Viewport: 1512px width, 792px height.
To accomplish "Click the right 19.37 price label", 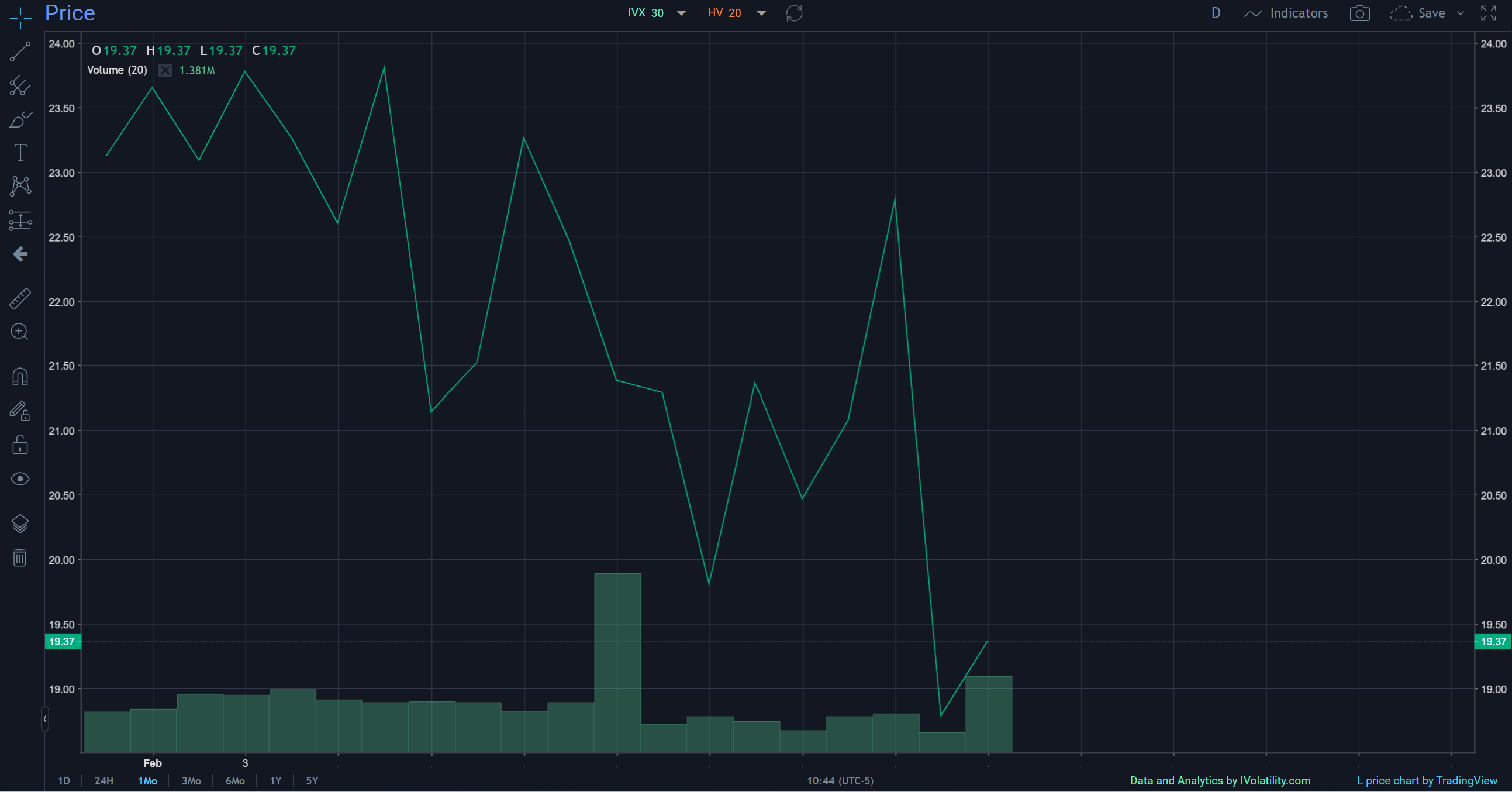I will click(x=1493, y=642).
